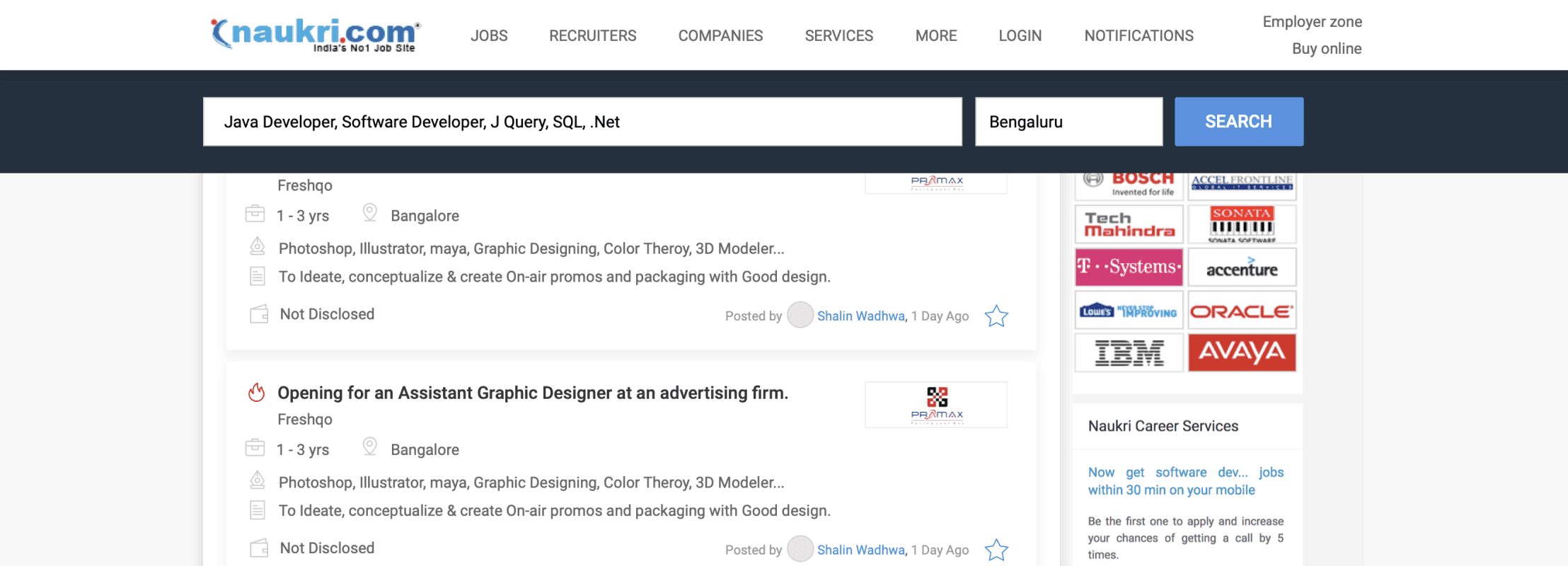Open the Lowe's company logo

tap(1129, 310)
